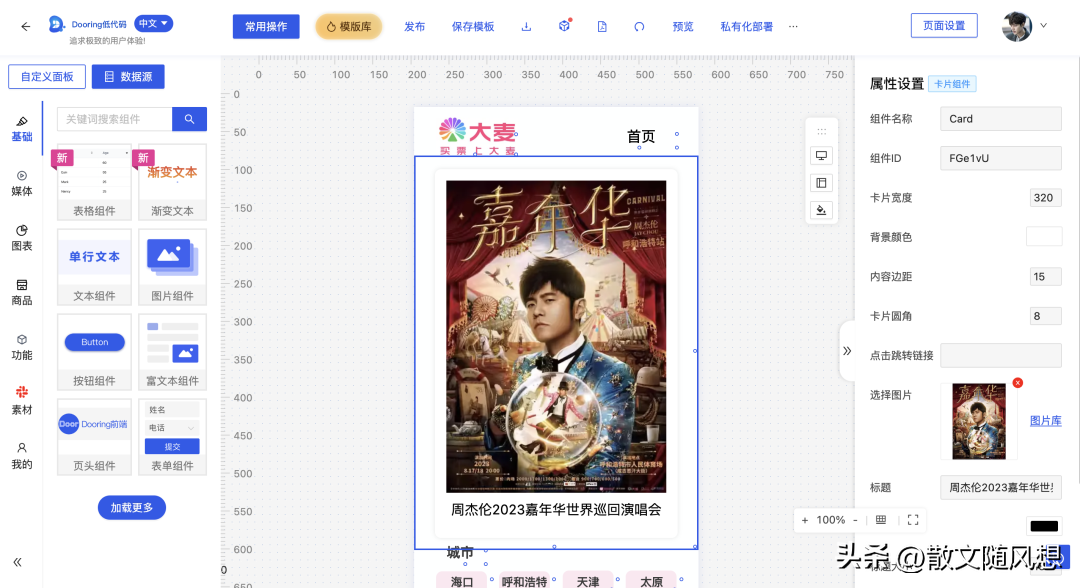Open the more options ellipsis menu
Screen dimensions: 1080x588
(793, 26)
